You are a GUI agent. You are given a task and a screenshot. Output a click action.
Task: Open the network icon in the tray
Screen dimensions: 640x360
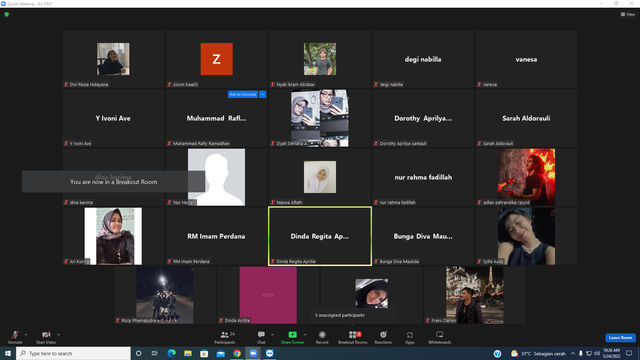click(x=589, y=353)
